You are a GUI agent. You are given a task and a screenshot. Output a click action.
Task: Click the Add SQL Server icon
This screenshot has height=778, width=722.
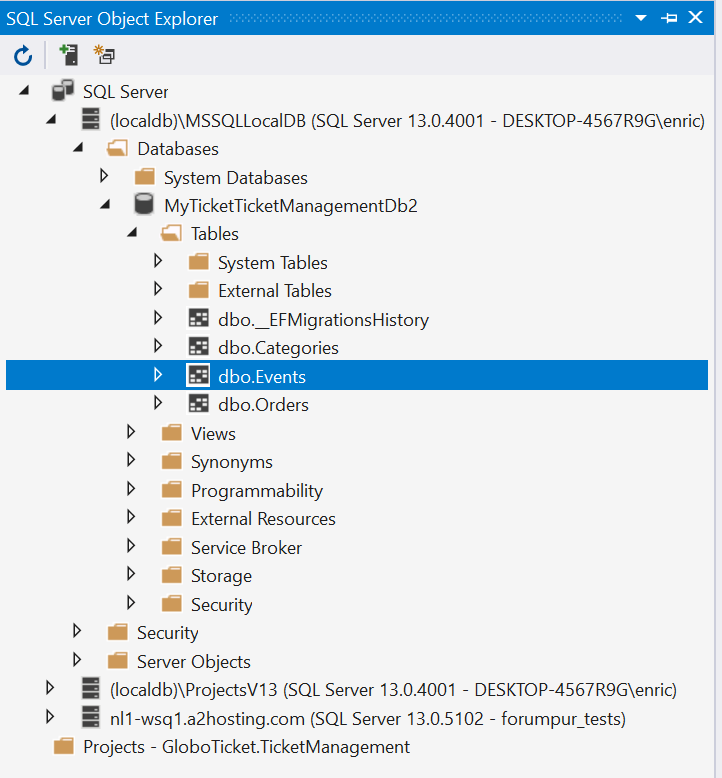coord(68,55)
